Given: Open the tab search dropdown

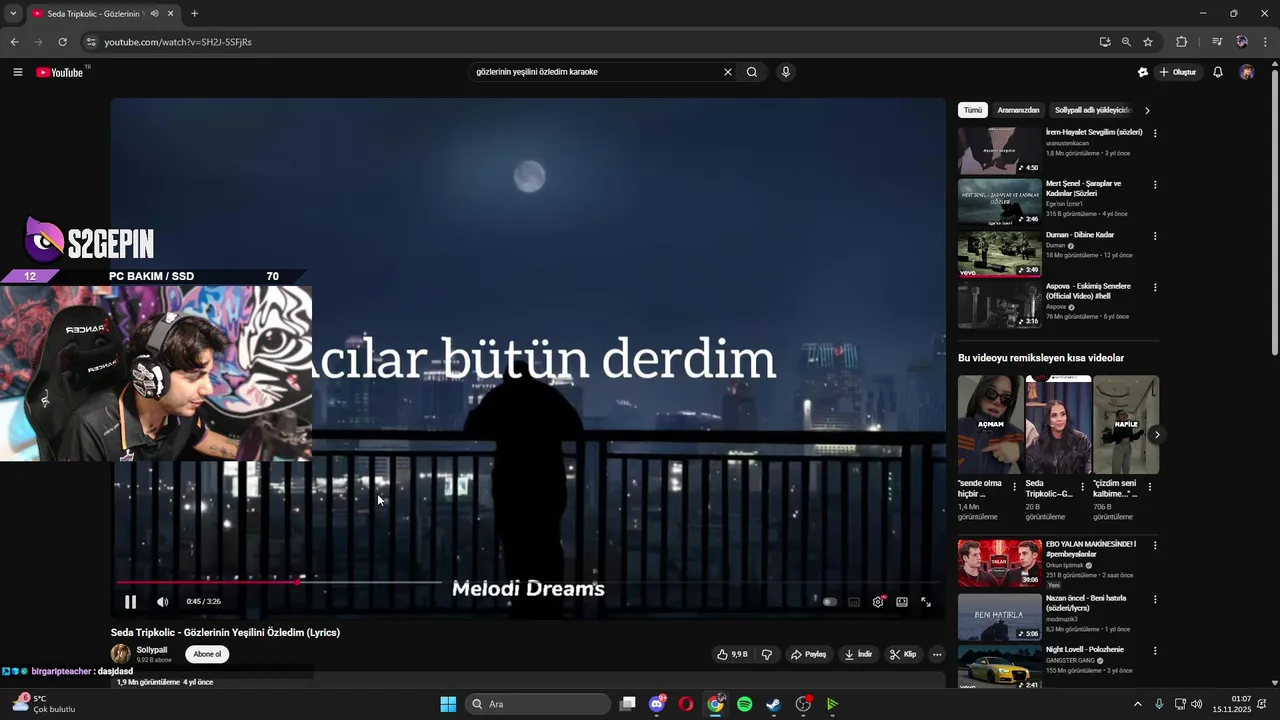Looking at the screenshot, I should click(13, 14).
